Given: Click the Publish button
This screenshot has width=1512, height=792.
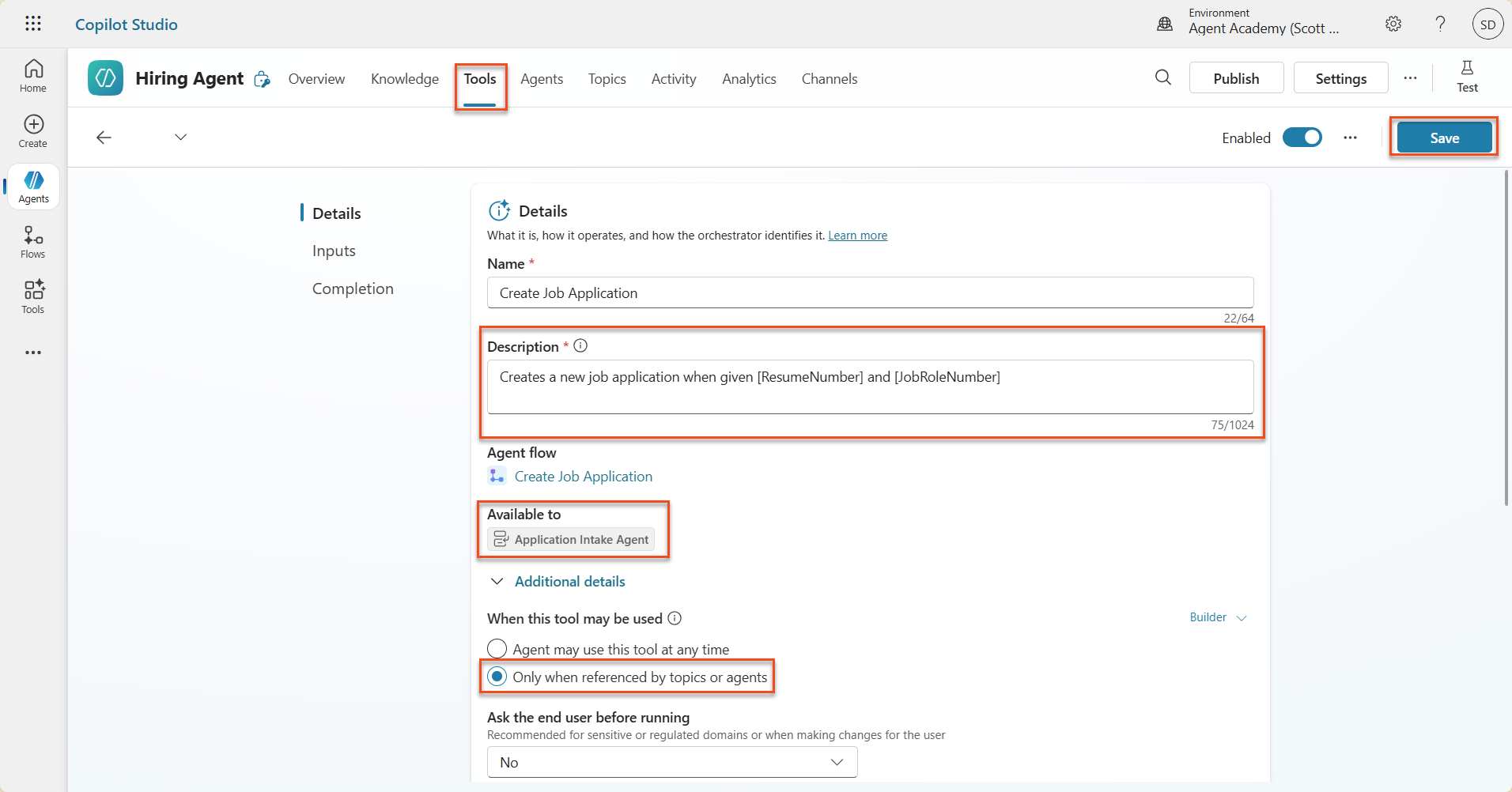Looking at the screenshot, I should 1236,77.
